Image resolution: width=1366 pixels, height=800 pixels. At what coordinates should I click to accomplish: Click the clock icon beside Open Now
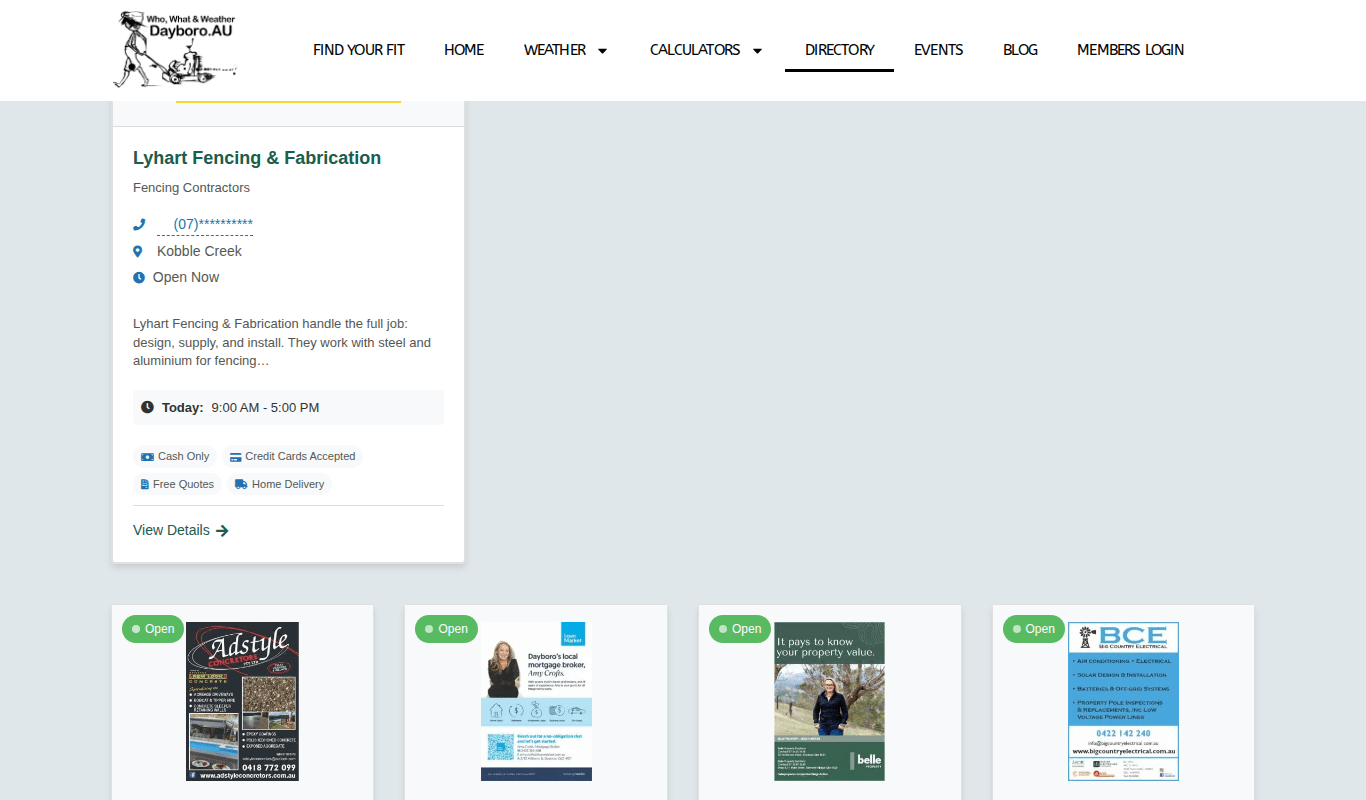pyautogui.click(x=139, y=278)
